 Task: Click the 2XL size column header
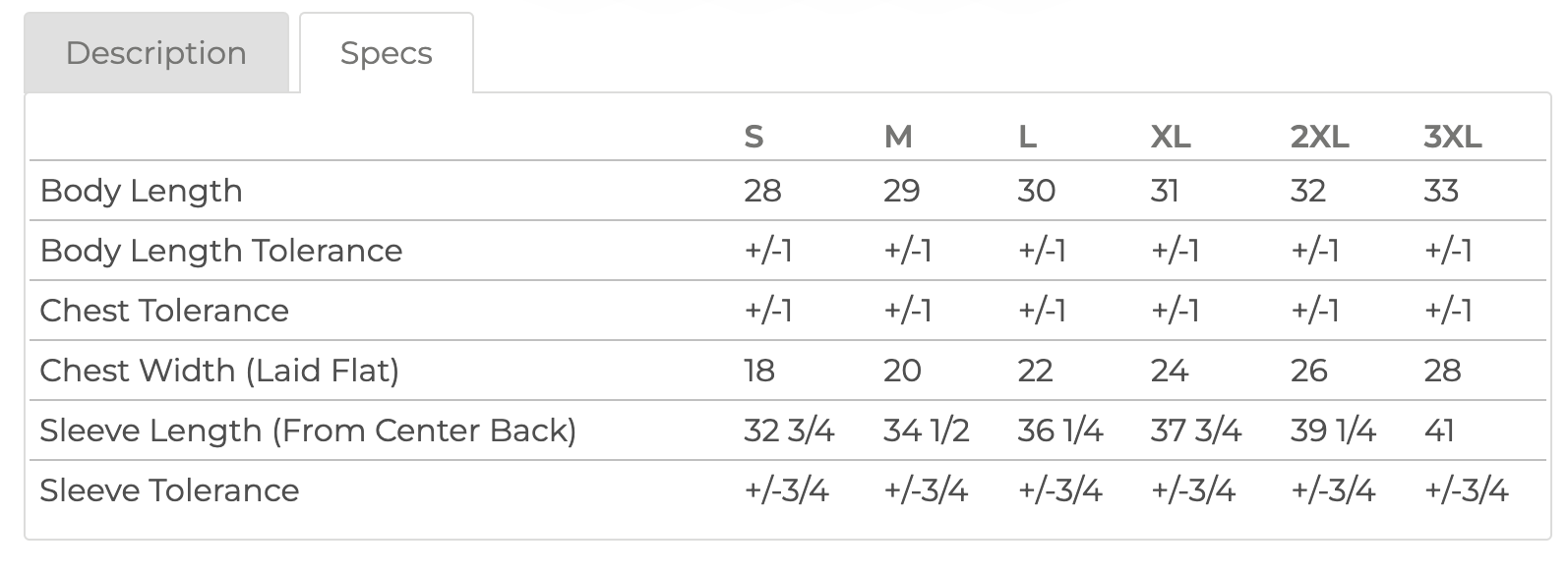click(x=1319, y=137)
